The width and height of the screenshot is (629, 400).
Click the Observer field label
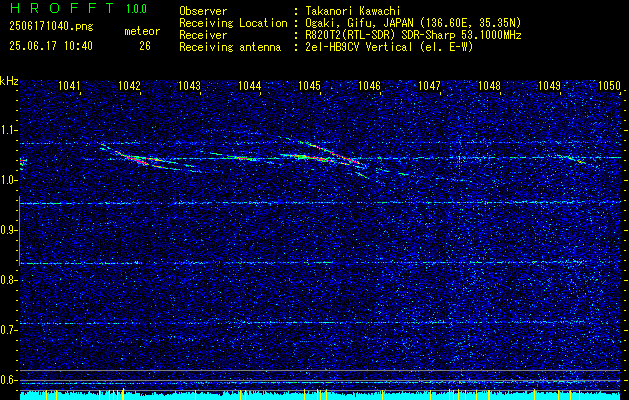(x=203, y=11)
